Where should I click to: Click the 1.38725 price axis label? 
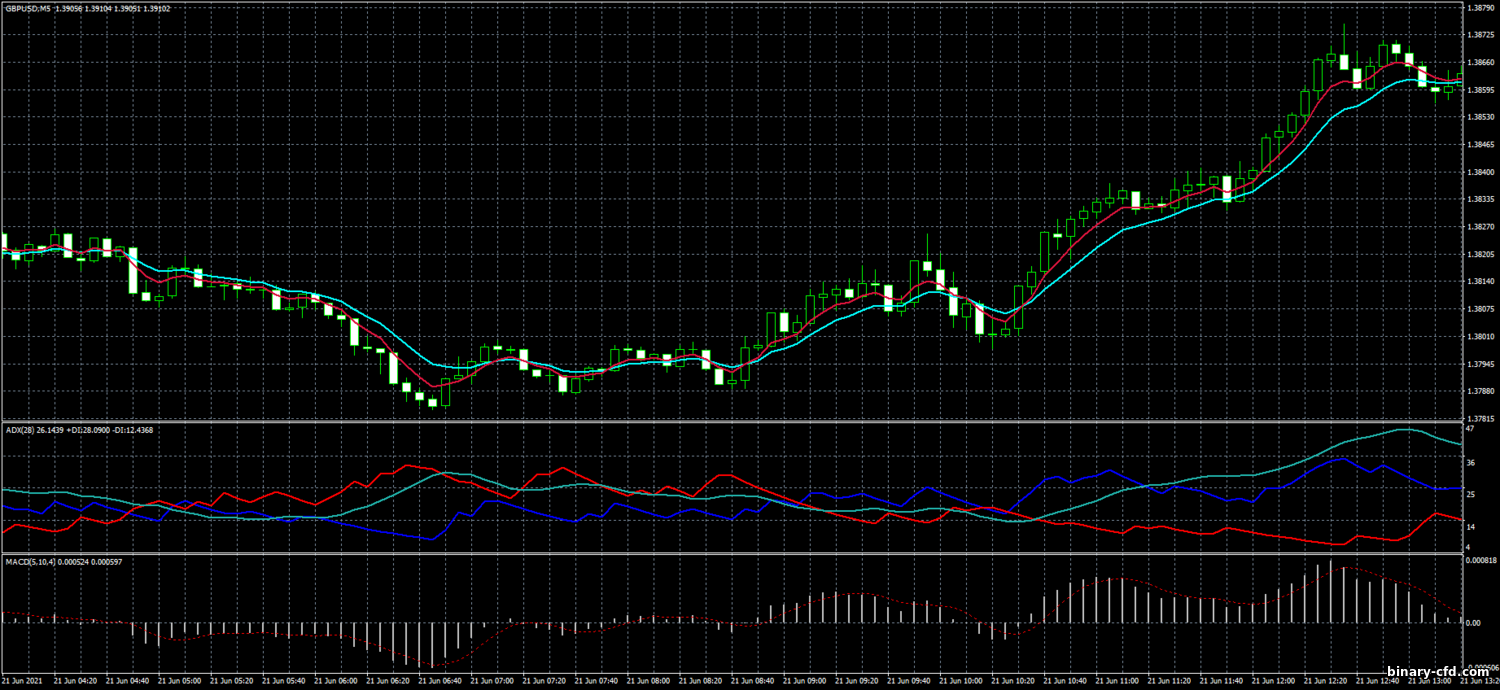(1479, 35)
